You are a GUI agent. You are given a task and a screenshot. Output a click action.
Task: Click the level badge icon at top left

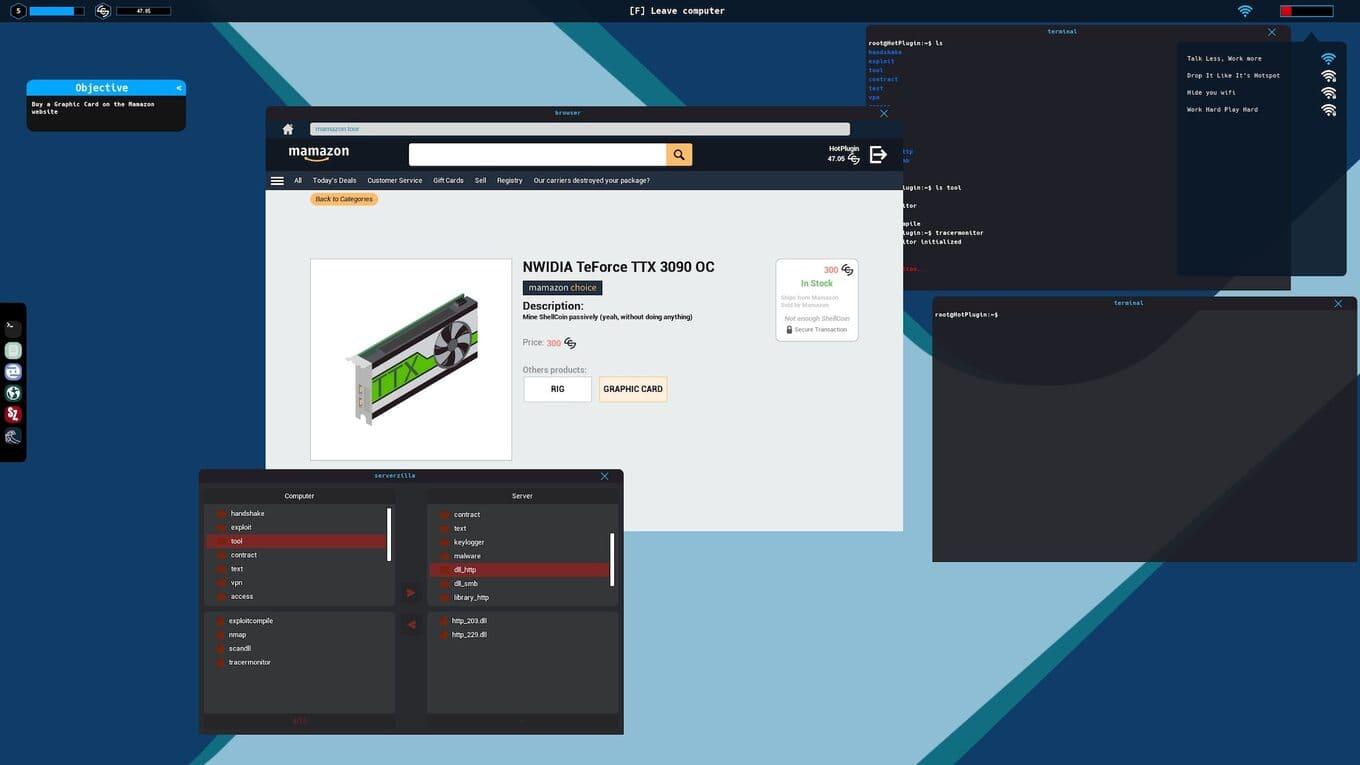(18, 11)
